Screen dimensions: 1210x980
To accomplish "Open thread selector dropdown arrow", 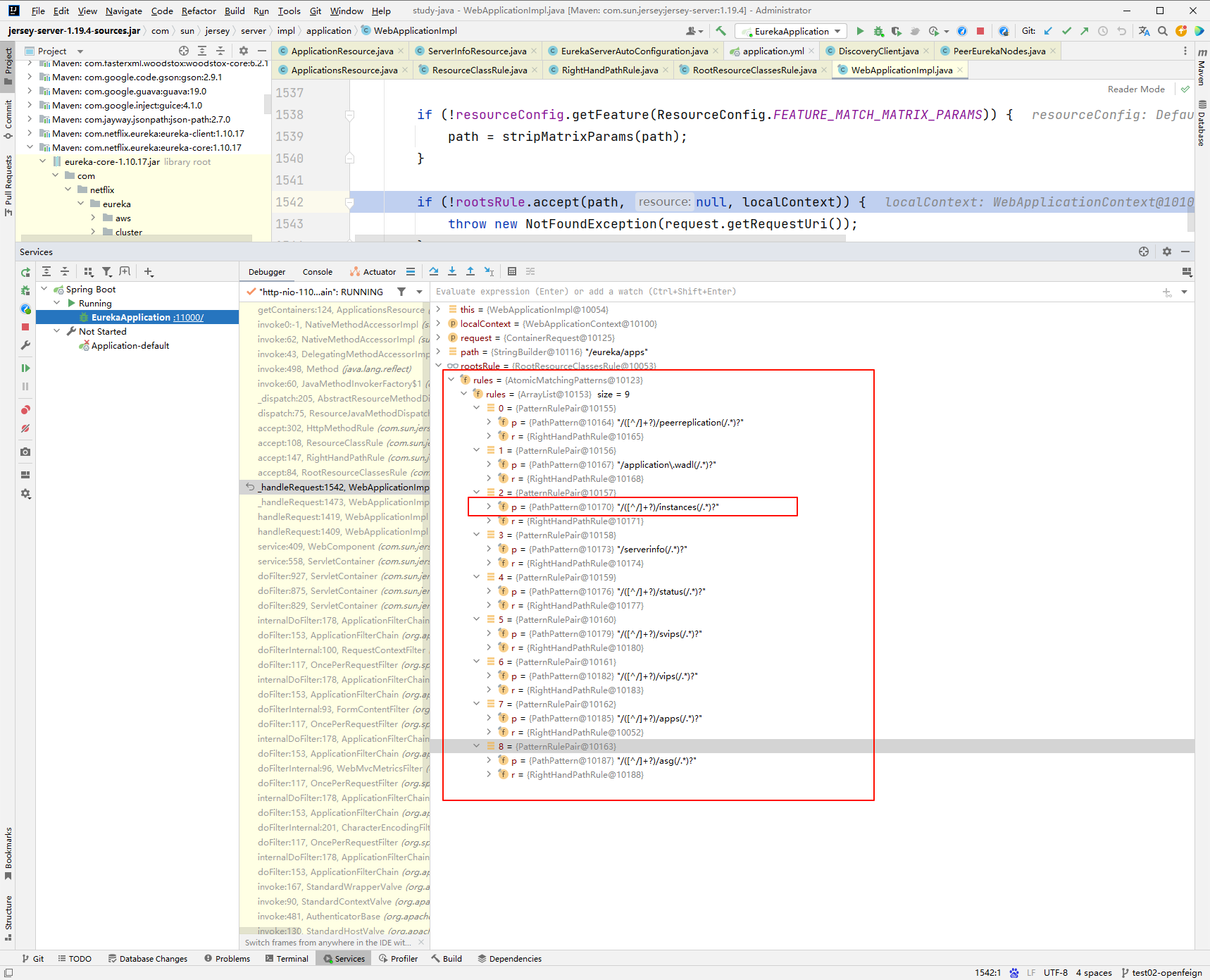I will (420, 292).
